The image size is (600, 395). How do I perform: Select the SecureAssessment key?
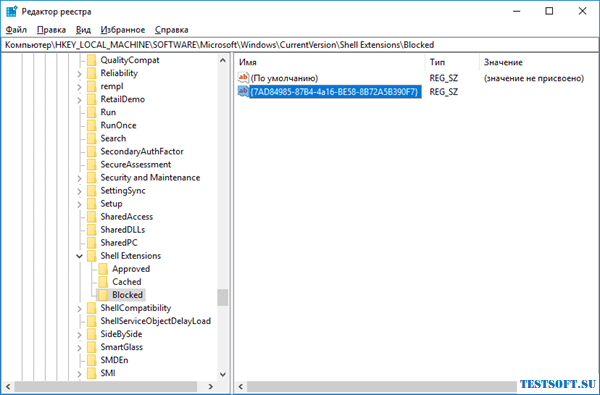(135, 165)
